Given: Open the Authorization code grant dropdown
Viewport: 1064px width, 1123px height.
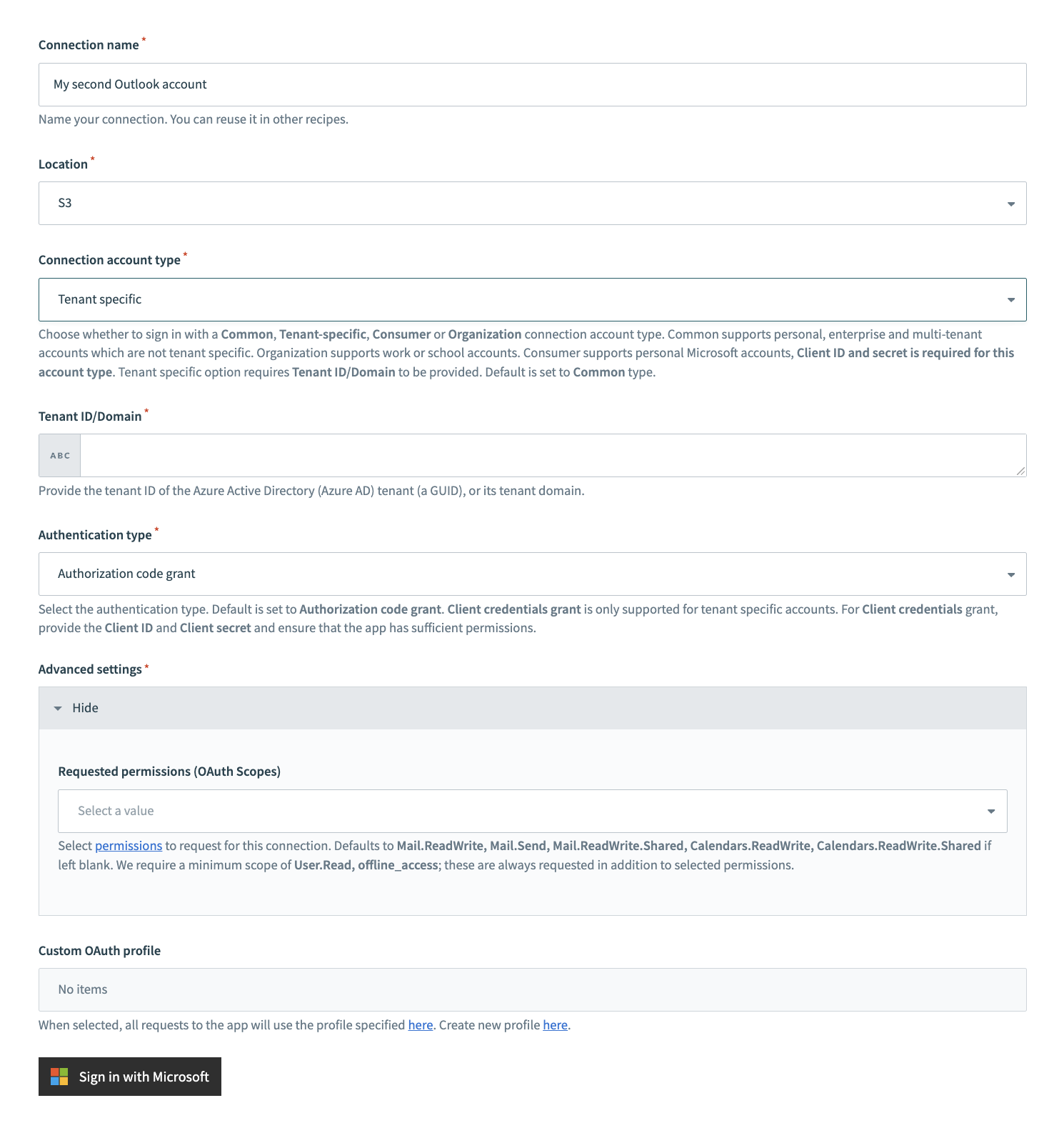Looking at the screenshot, I should pyautogui.click(x=532, y=574).
